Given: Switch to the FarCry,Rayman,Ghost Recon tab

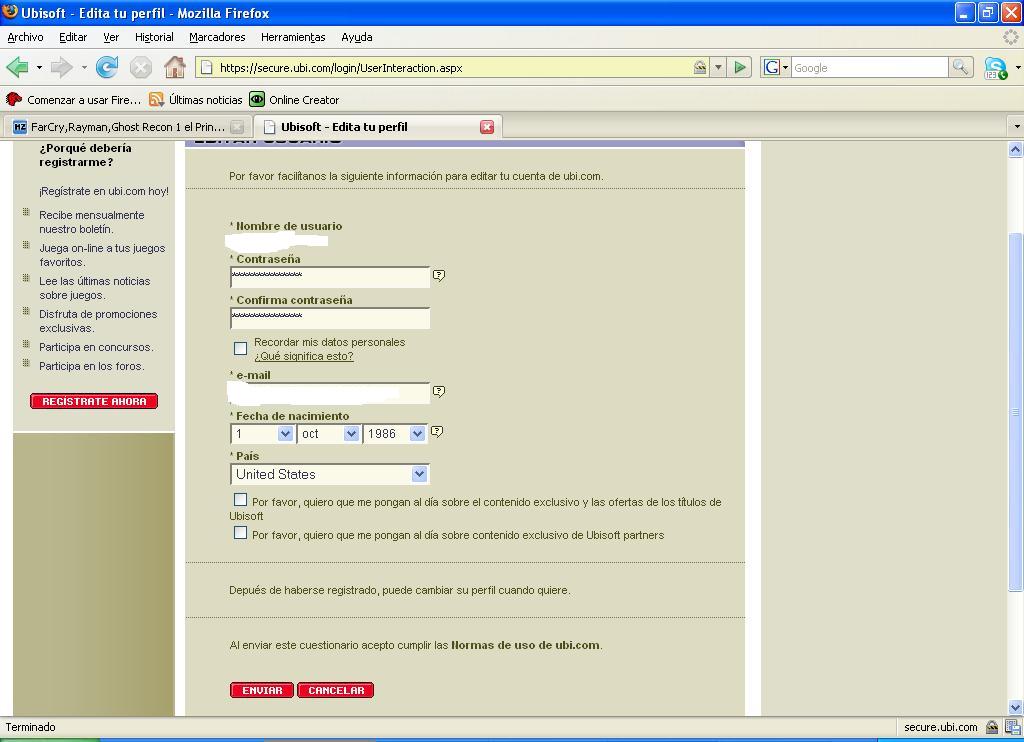Looking at the screenshot, I should (127, 127).
